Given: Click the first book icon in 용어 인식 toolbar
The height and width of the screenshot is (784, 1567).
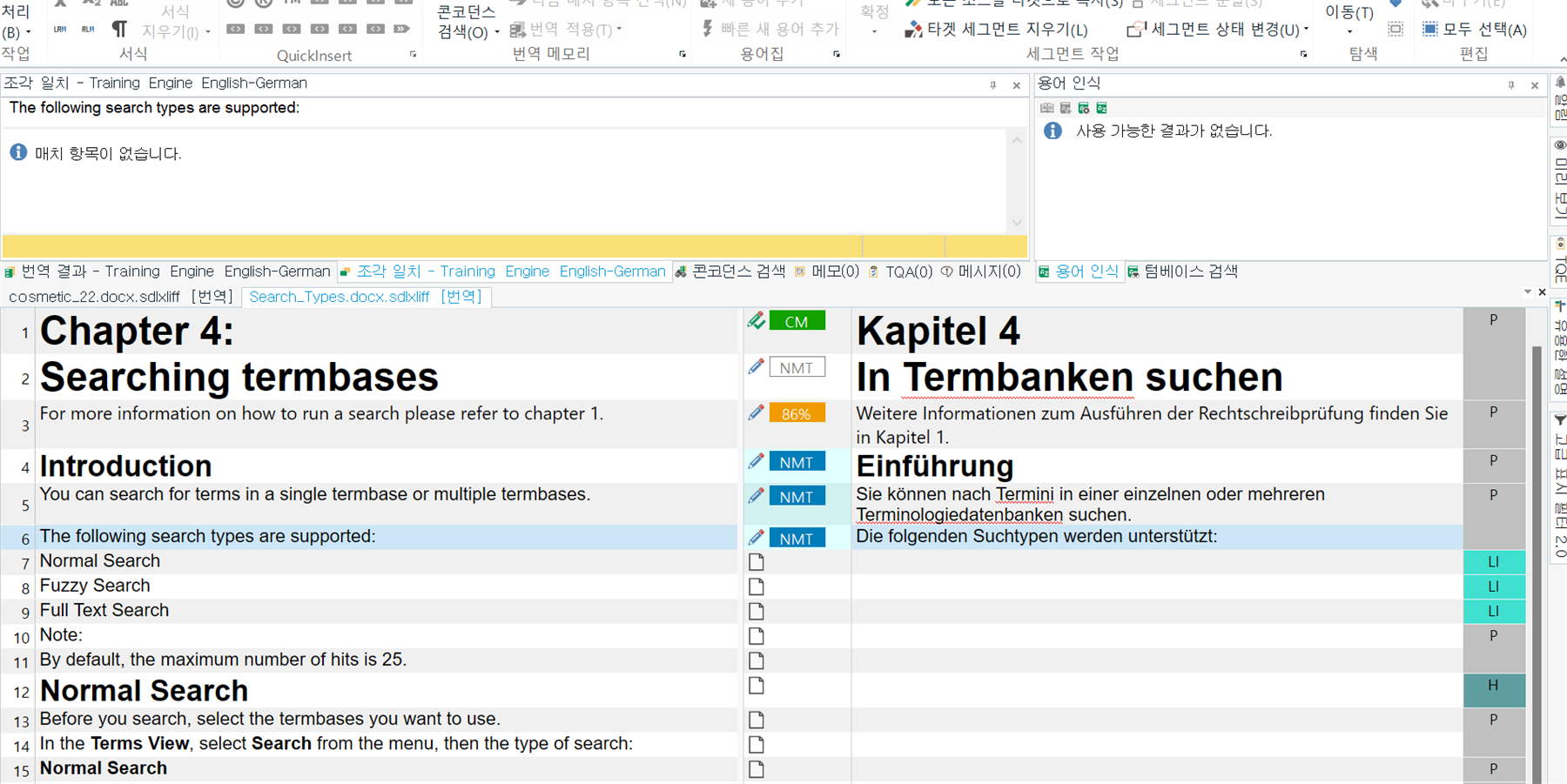Looking at the screenshot, I should pos(1046,108).
